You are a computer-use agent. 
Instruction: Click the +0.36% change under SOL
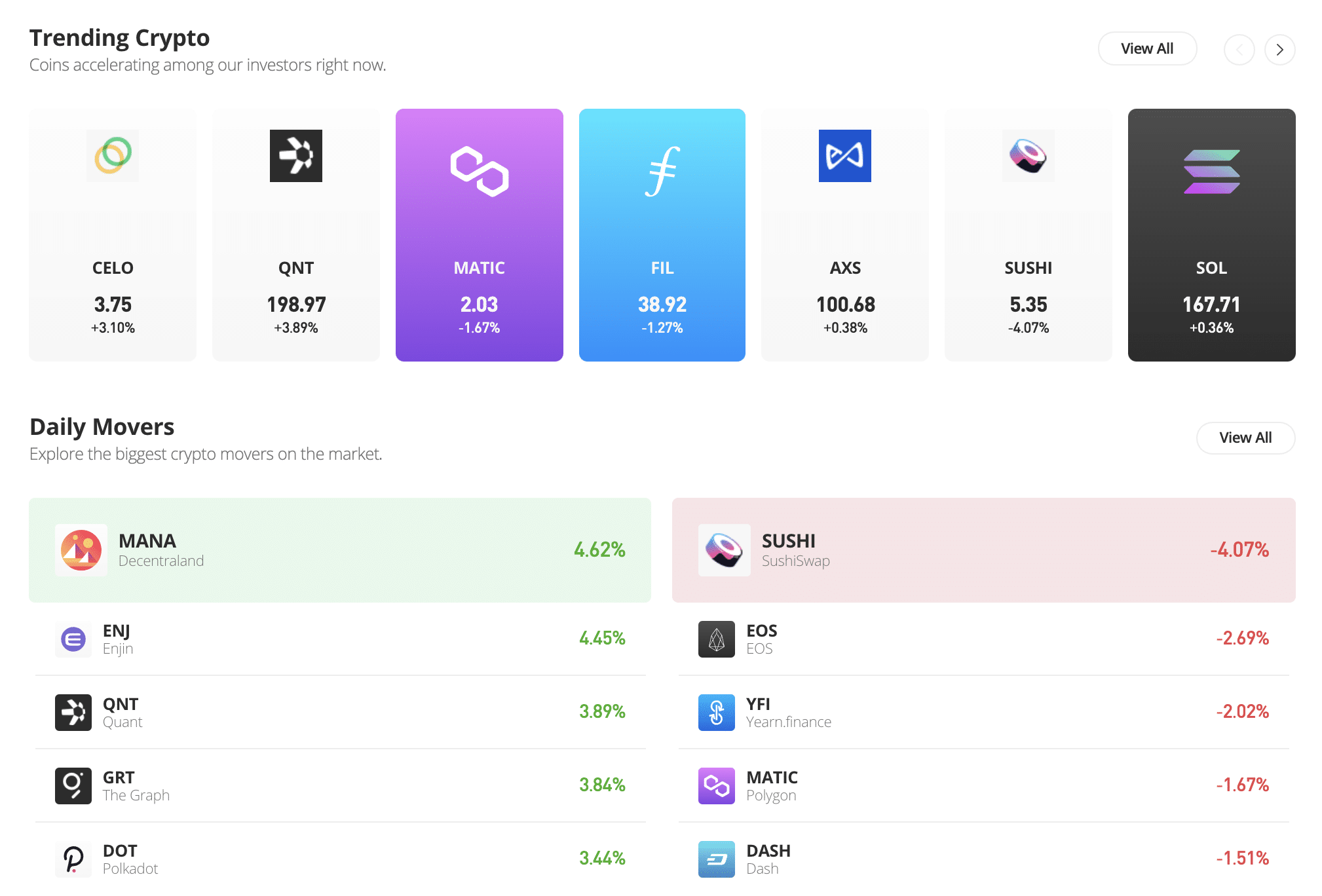click(1212, 328)
